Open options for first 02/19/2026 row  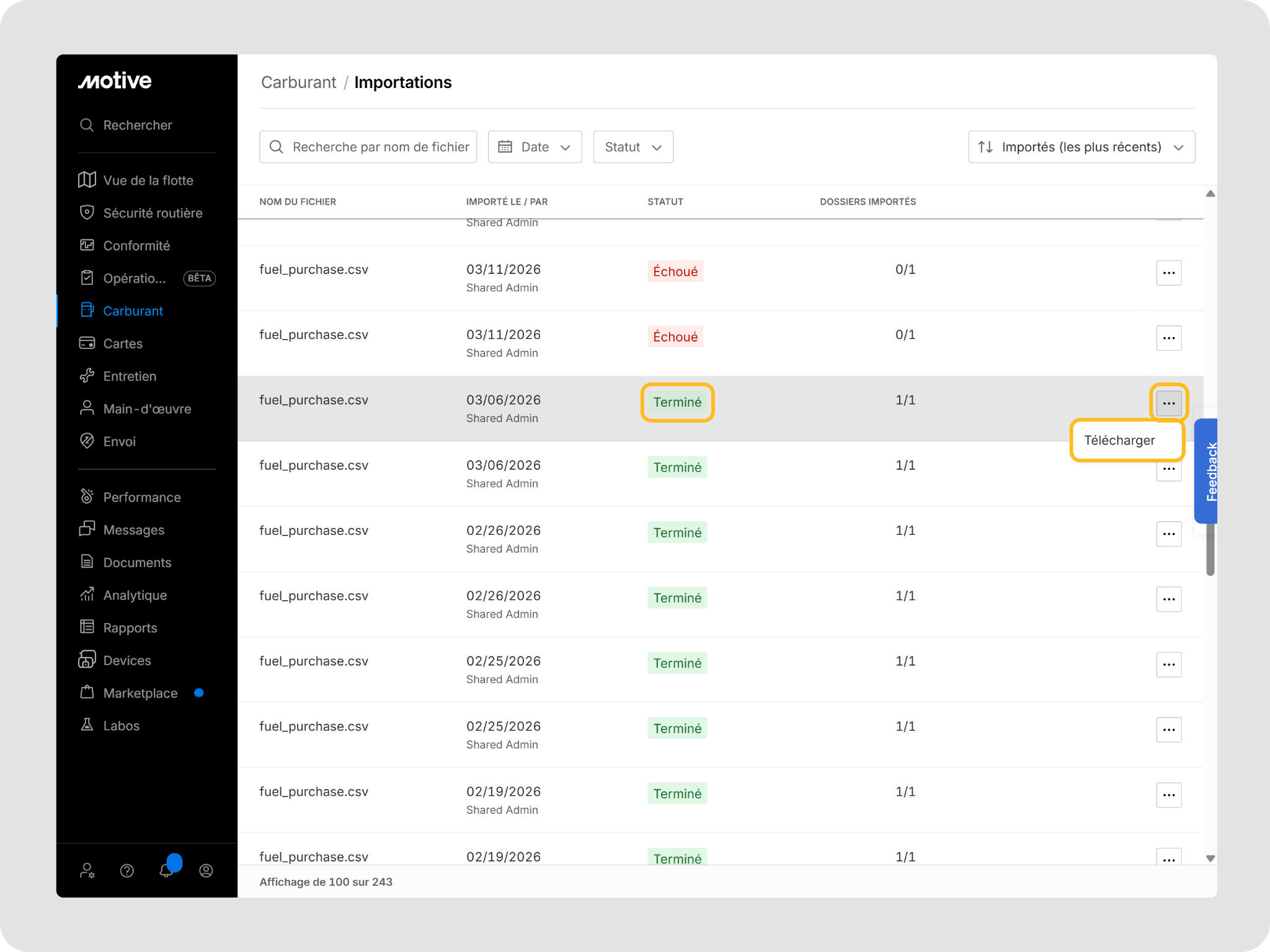(x=1169, y=795)
